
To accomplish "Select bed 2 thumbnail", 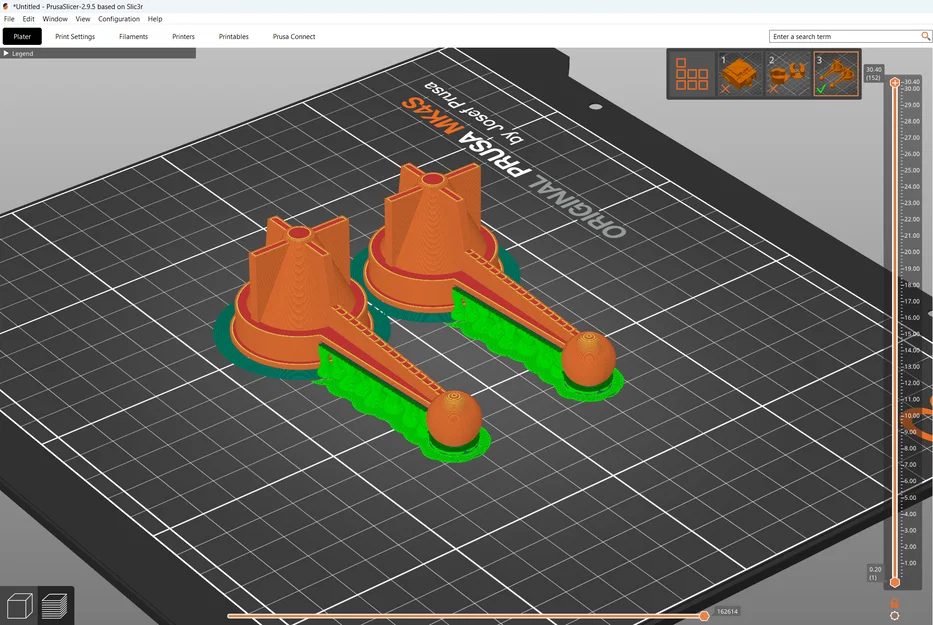I will [x=788, y=74].
